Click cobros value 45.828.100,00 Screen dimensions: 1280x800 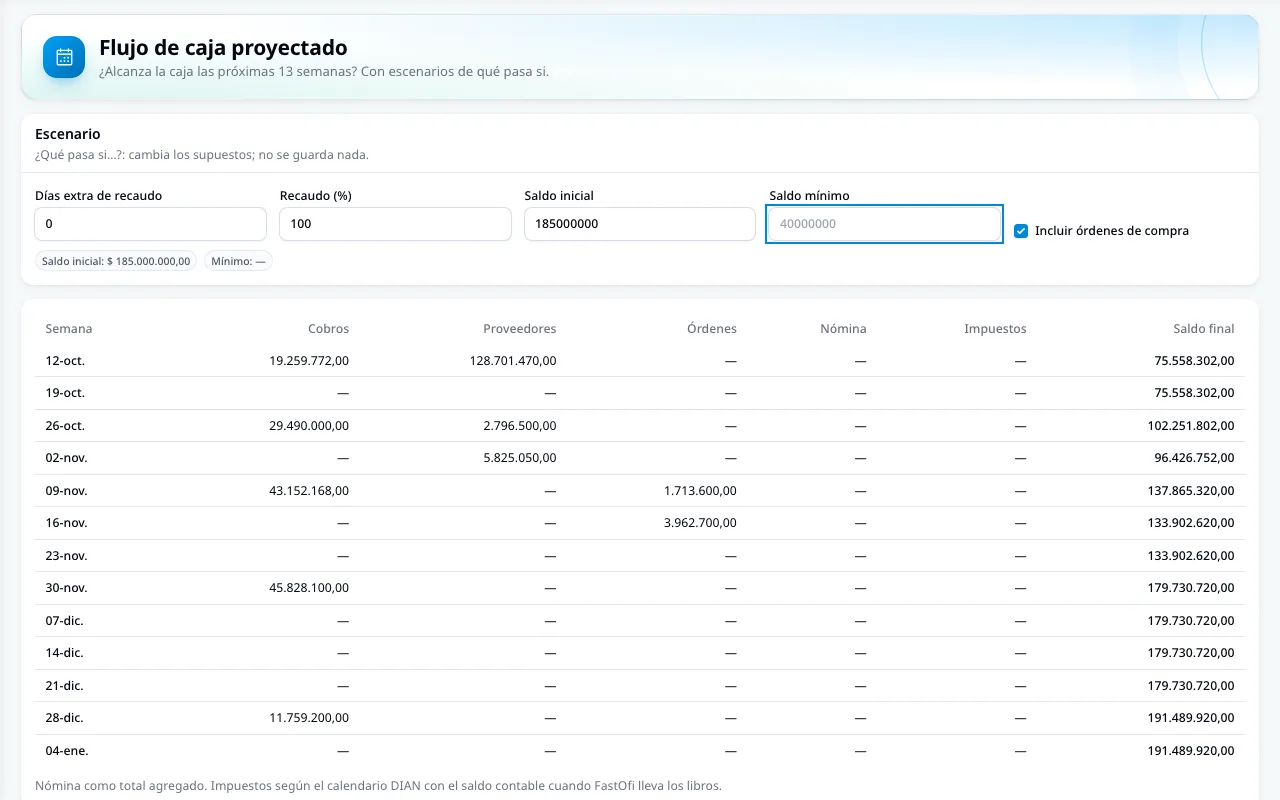(x=309, y=588)
